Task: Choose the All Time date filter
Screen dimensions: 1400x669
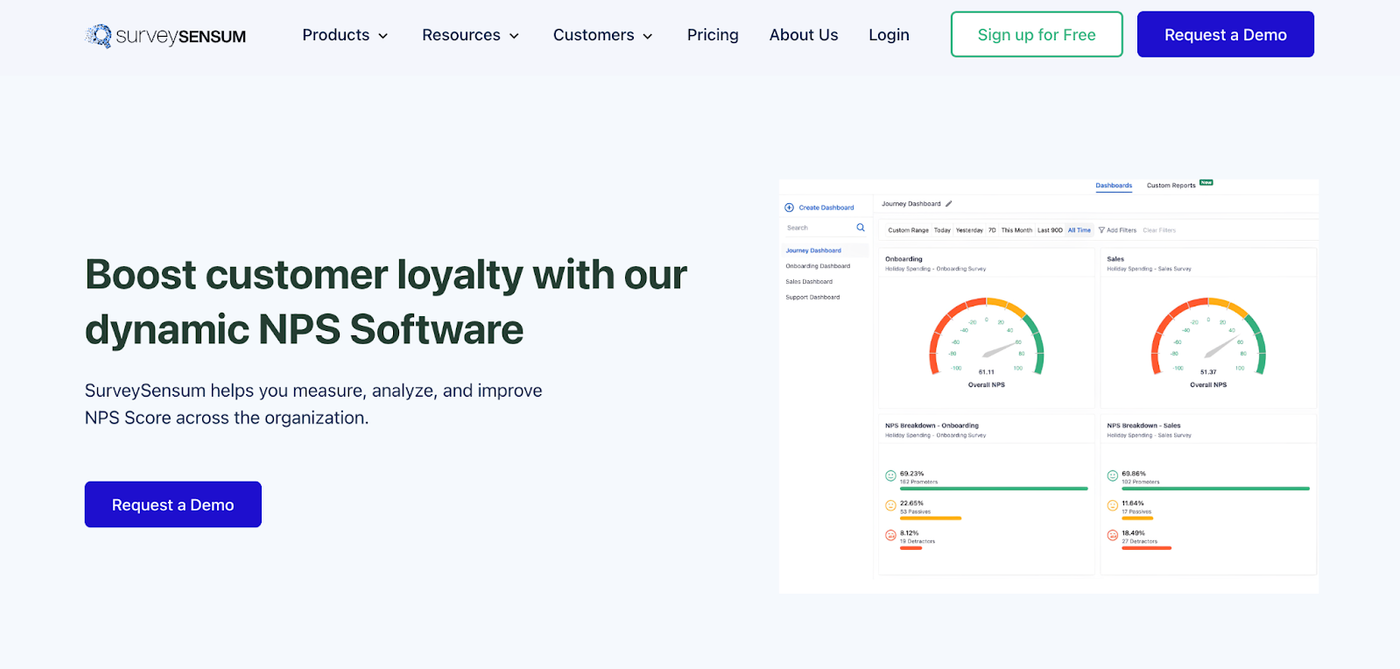Action: click(1079, 230)
